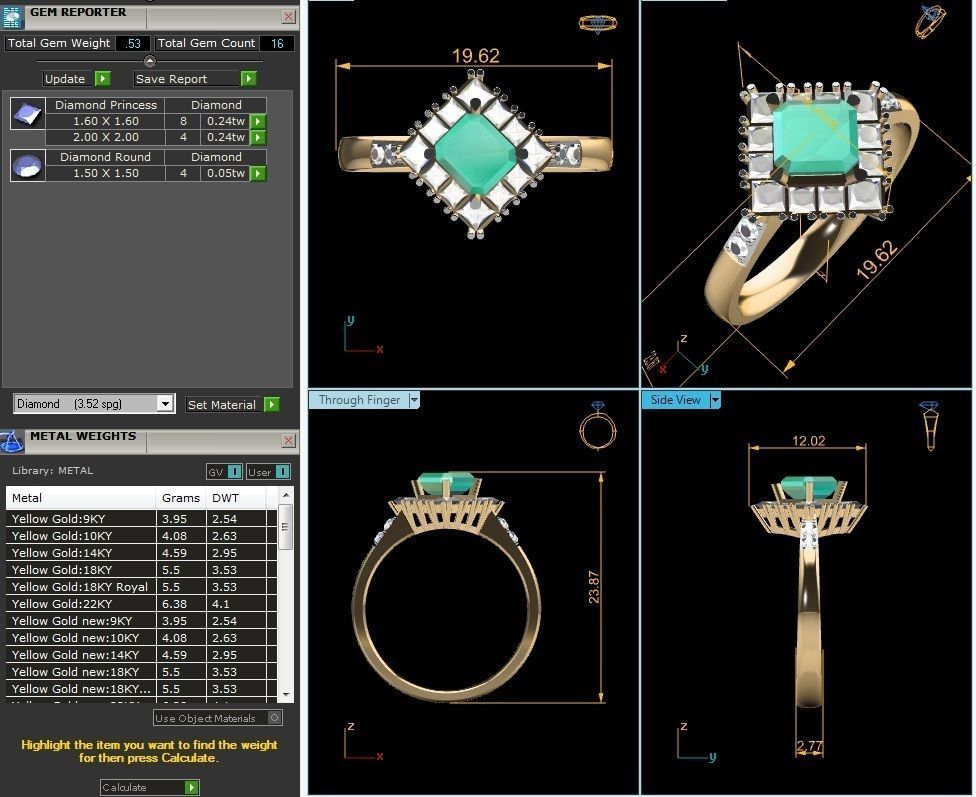Click green arrow for 2.00 X 2.00 row
976x797 pixels.
[x=258, y=137]
